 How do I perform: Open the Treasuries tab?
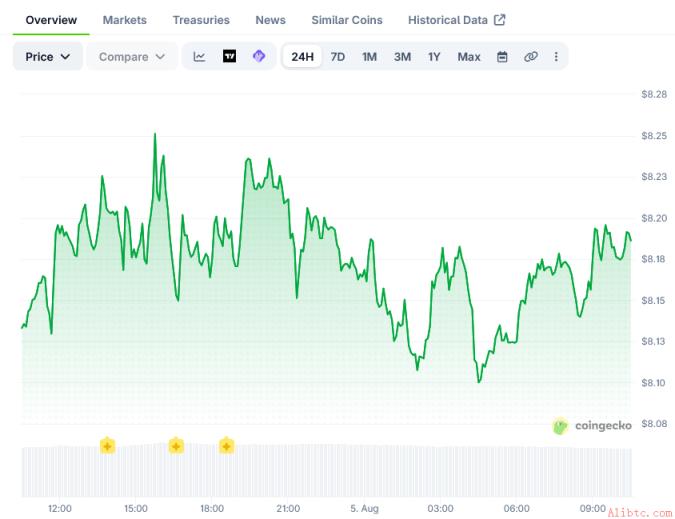coord(201,20)
